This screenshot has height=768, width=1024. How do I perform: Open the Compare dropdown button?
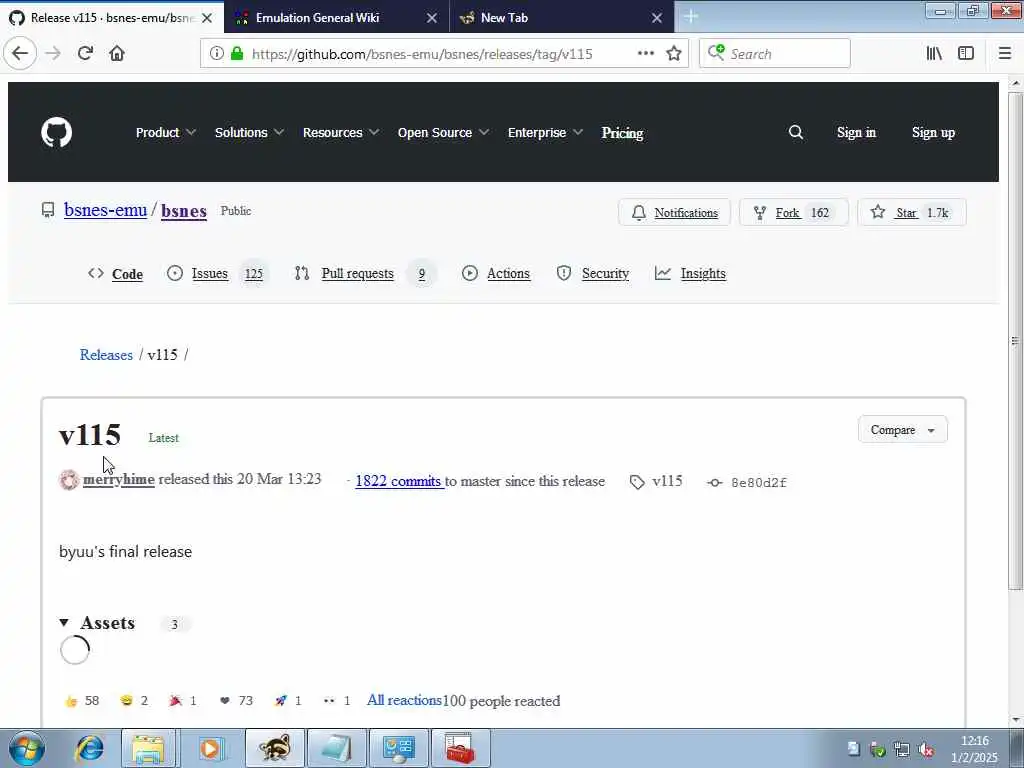(x=903, y=430)
